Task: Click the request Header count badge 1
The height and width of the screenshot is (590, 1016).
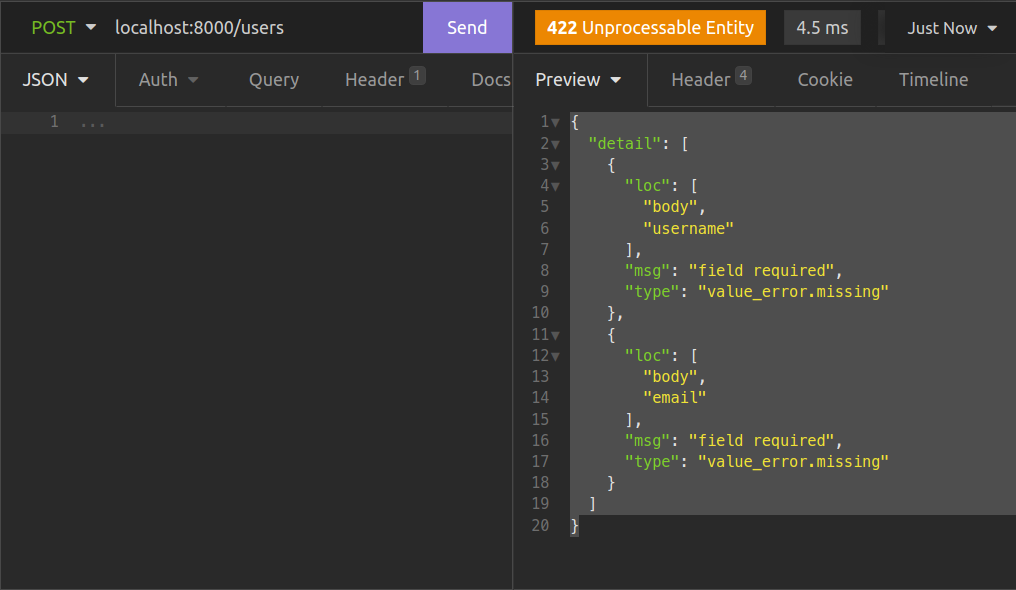Action: (417, 76)
